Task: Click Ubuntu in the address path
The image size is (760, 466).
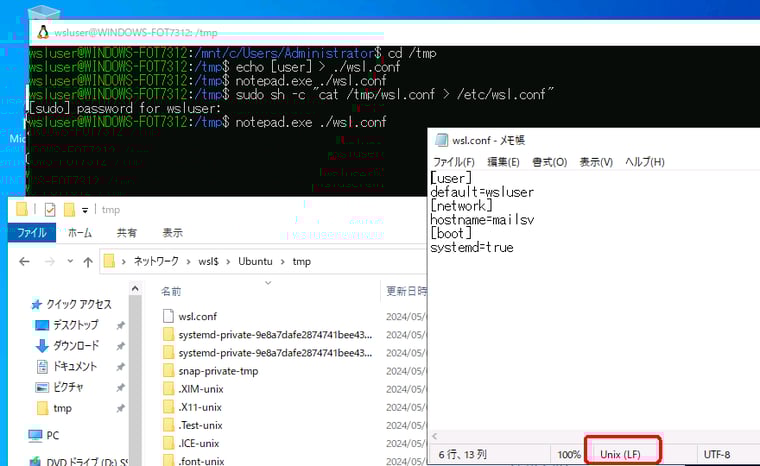Action: tap(255, 261)
